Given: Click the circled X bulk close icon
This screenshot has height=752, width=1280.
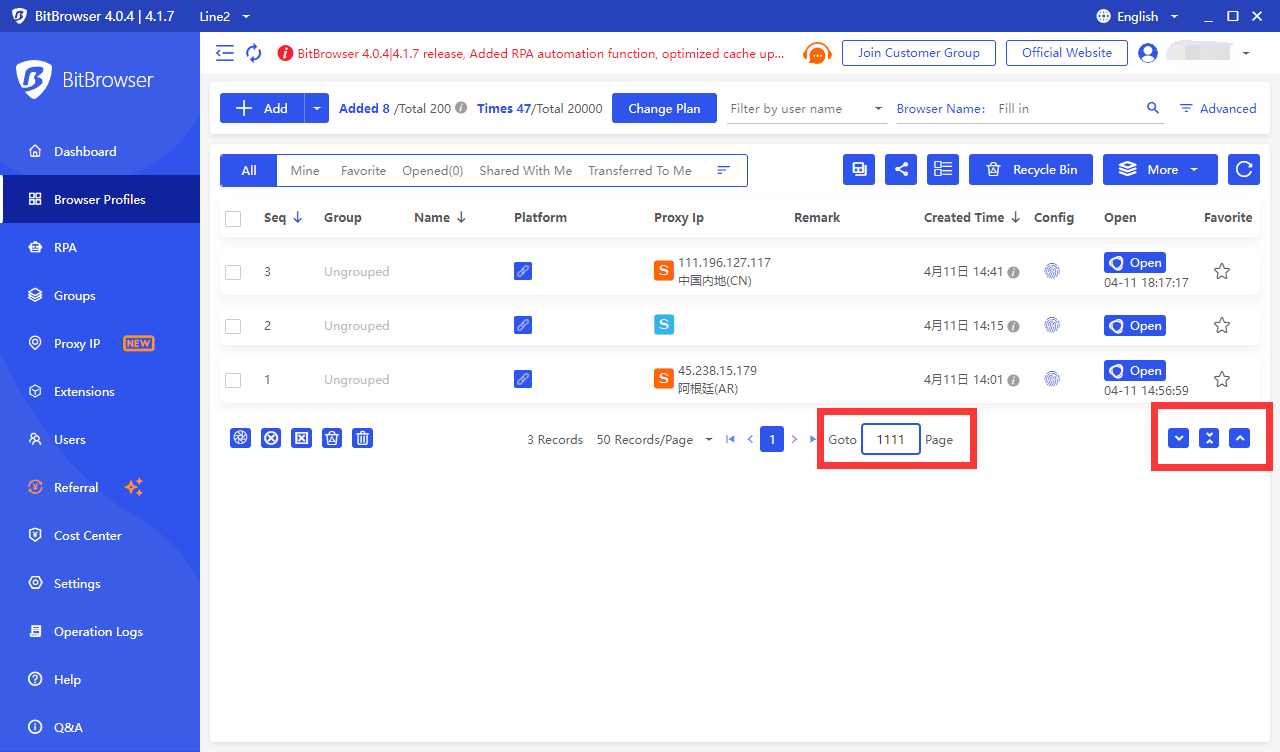Looking at the screenshot, I should 271,438.
